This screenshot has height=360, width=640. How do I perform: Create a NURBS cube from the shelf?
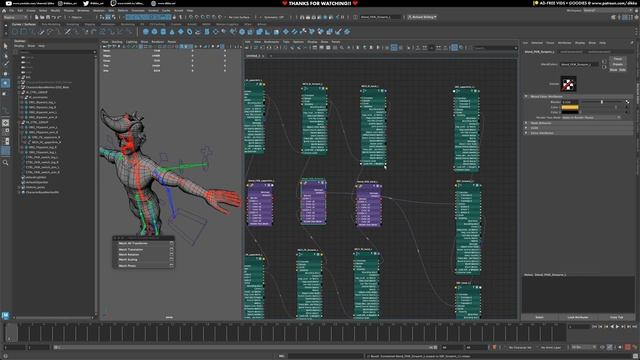tap(154, 31)
